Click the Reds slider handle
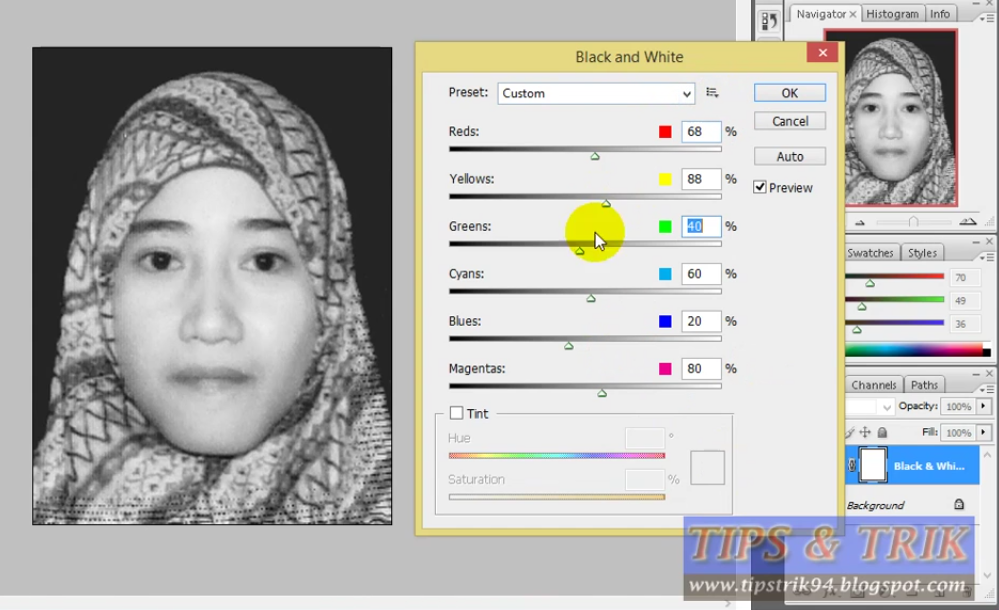The image size is (999, 610). point(594,156)
